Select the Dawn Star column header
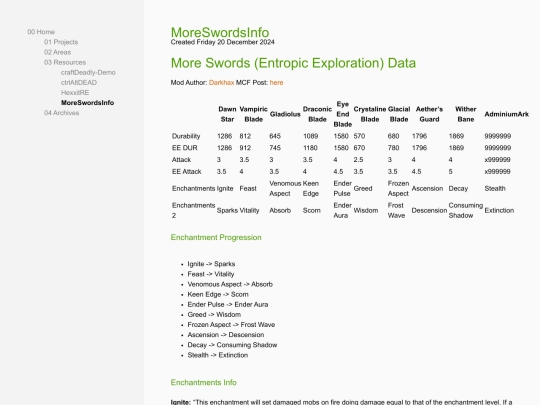Screen dimensions: 540x405 227,114
